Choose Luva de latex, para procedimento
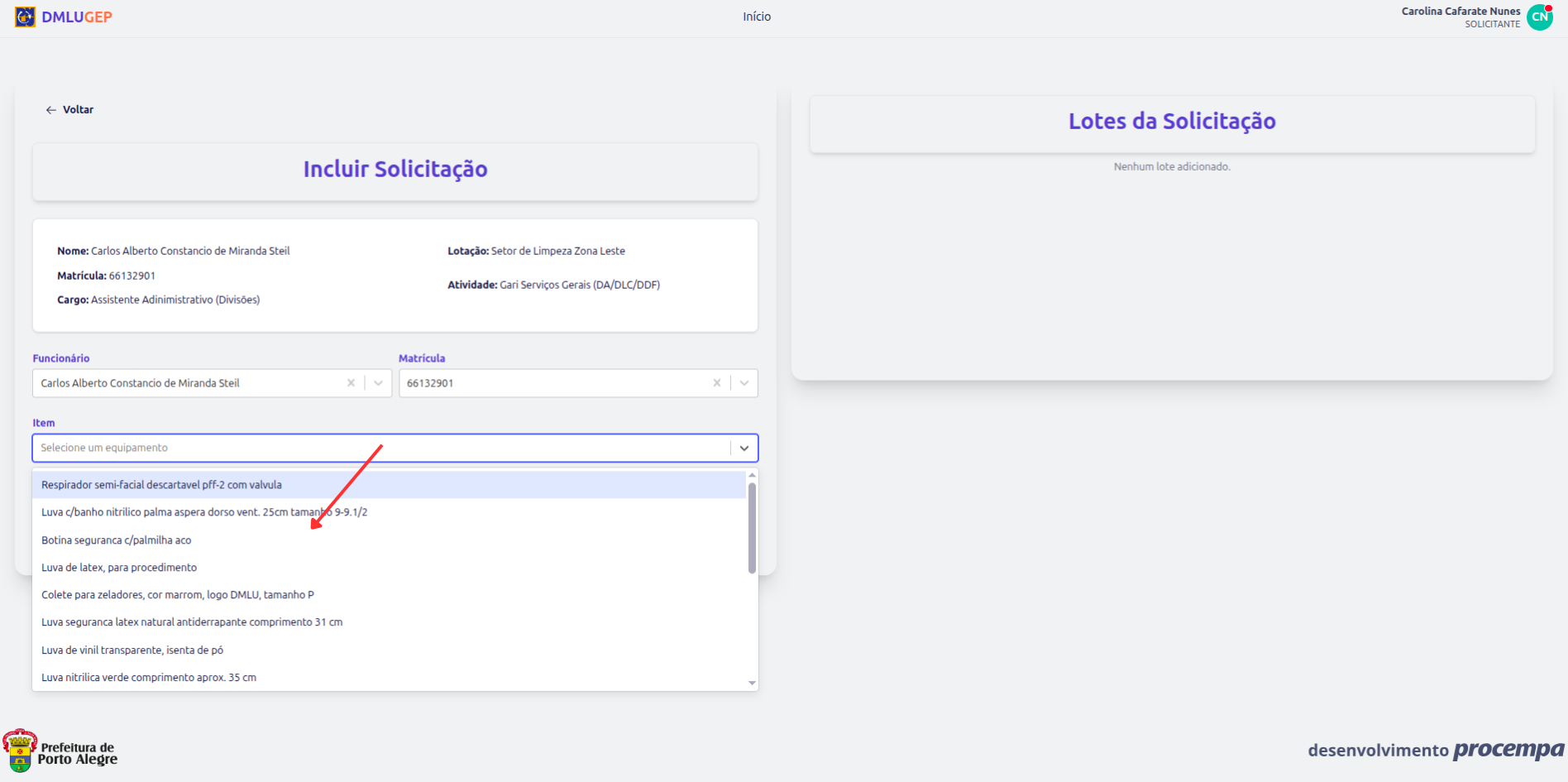Viewport: 1568px width, 782px height. coord(119,568)
